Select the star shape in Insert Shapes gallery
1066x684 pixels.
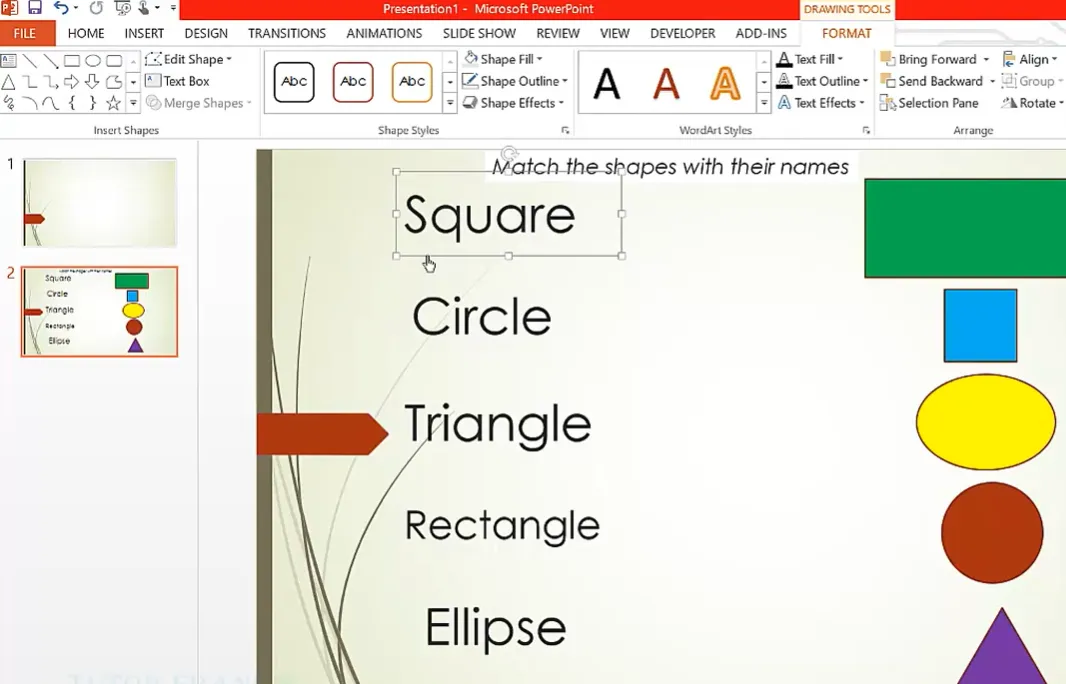coord(113,103)
